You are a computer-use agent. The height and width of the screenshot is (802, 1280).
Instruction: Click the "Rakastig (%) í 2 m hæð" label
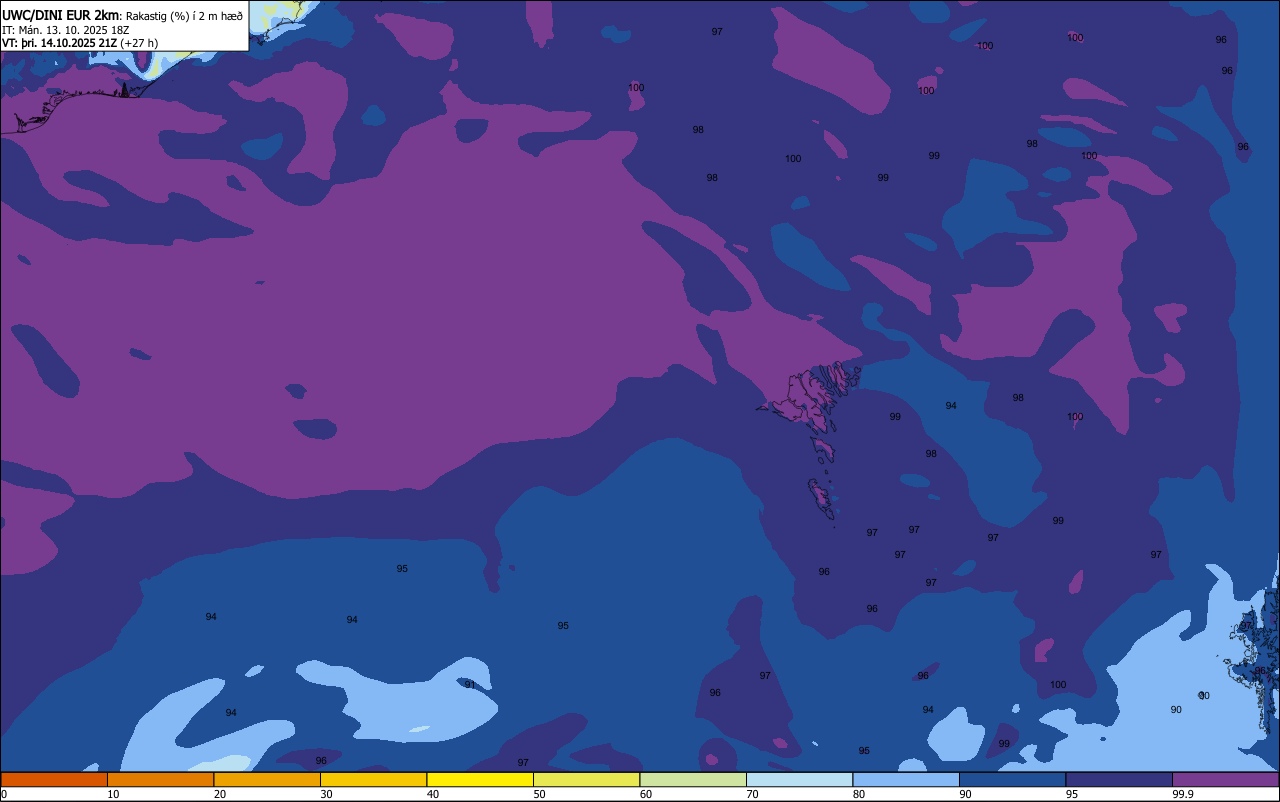pyautogui.click(x=184, y=16)
